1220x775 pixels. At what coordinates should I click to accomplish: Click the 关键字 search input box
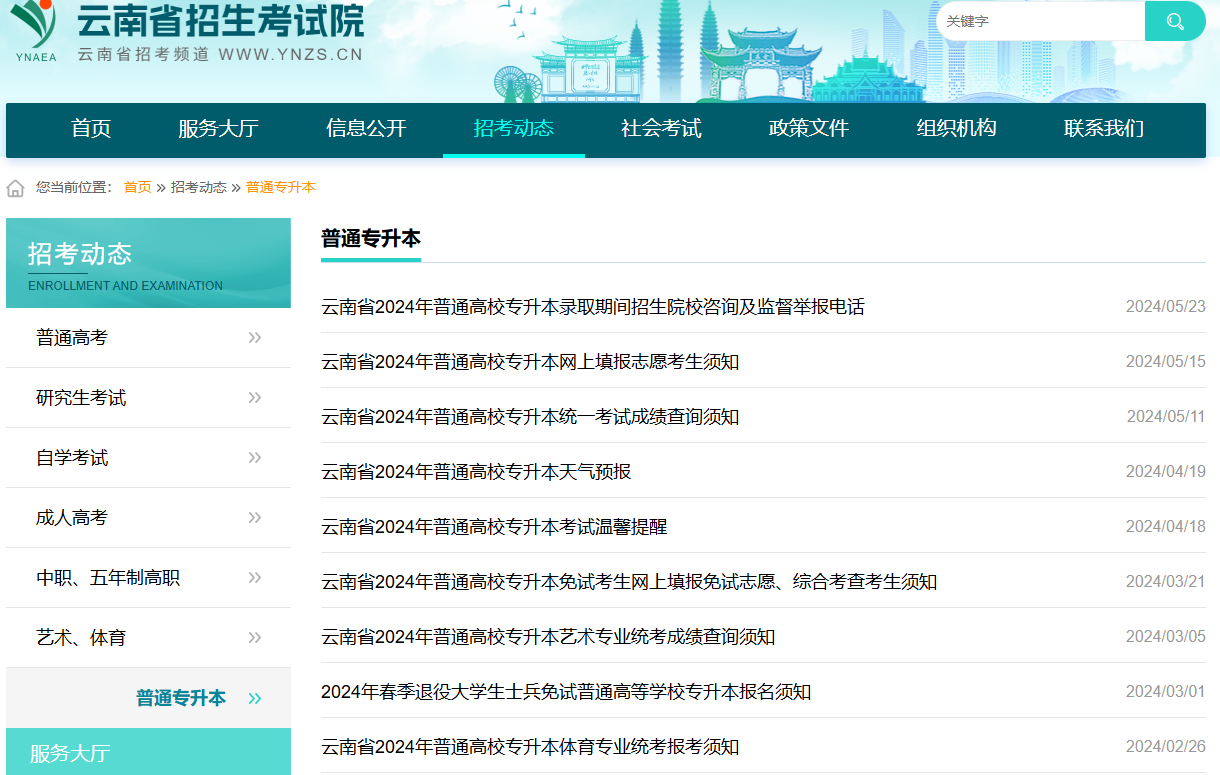pos(1040,20)
